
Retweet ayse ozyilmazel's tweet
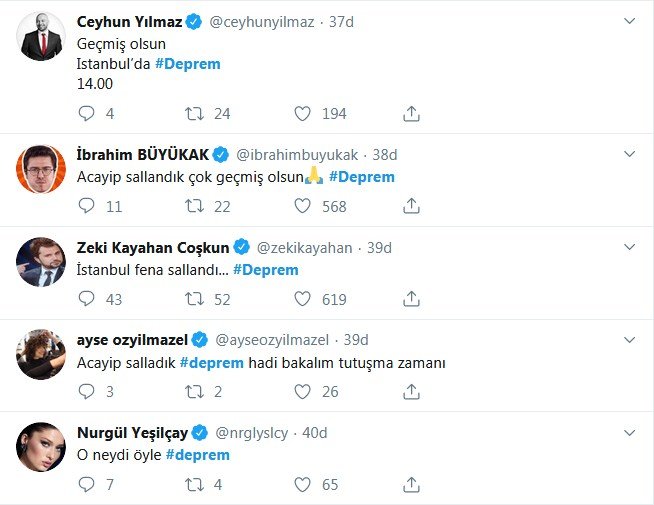coord(195,392)
